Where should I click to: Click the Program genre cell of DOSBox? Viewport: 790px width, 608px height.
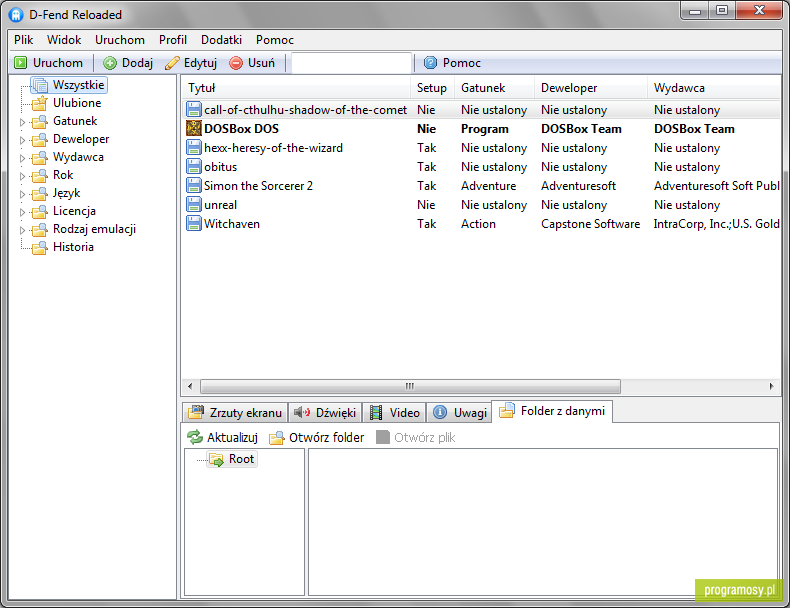tap(485, 129)
